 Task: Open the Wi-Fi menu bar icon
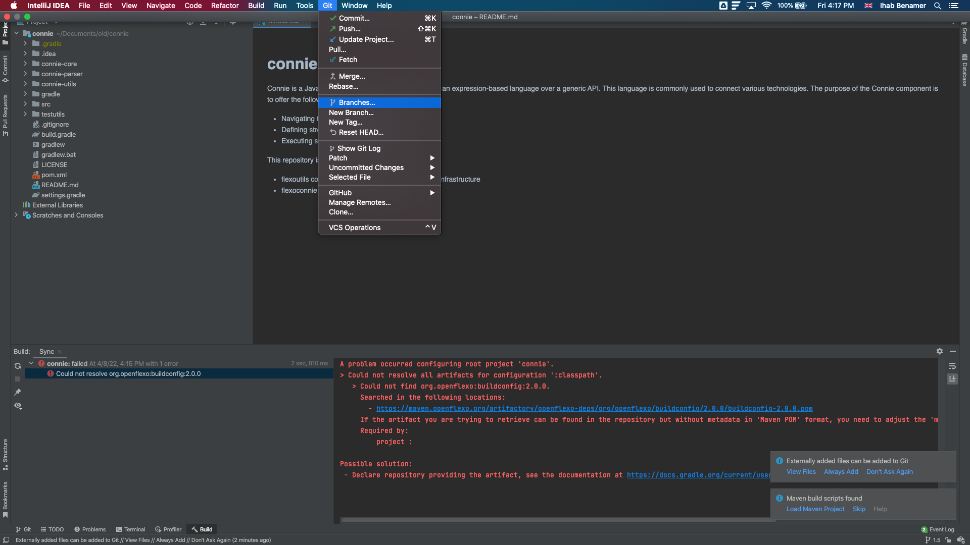[x=766, y=6]
